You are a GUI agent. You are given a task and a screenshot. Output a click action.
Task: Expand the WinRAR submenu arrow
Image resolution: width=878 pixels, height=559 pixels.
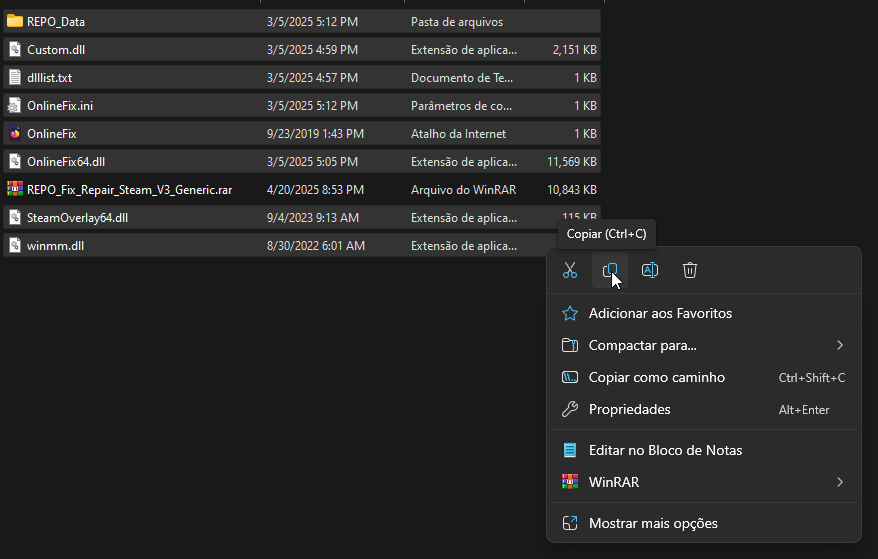pos(840,482)
